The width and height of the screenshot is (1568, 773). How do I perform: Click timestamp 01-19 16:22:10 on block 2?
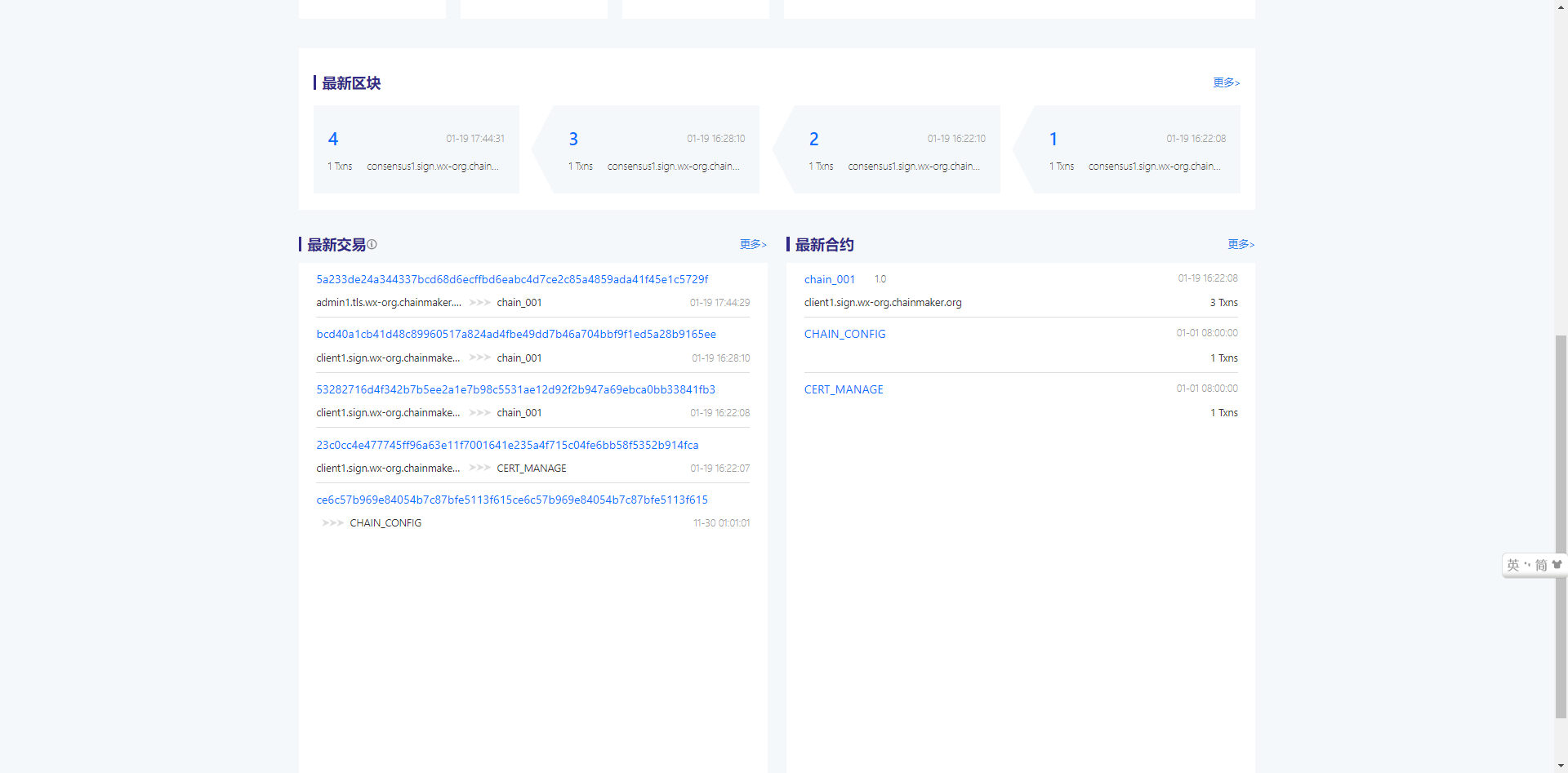[956, 139]
